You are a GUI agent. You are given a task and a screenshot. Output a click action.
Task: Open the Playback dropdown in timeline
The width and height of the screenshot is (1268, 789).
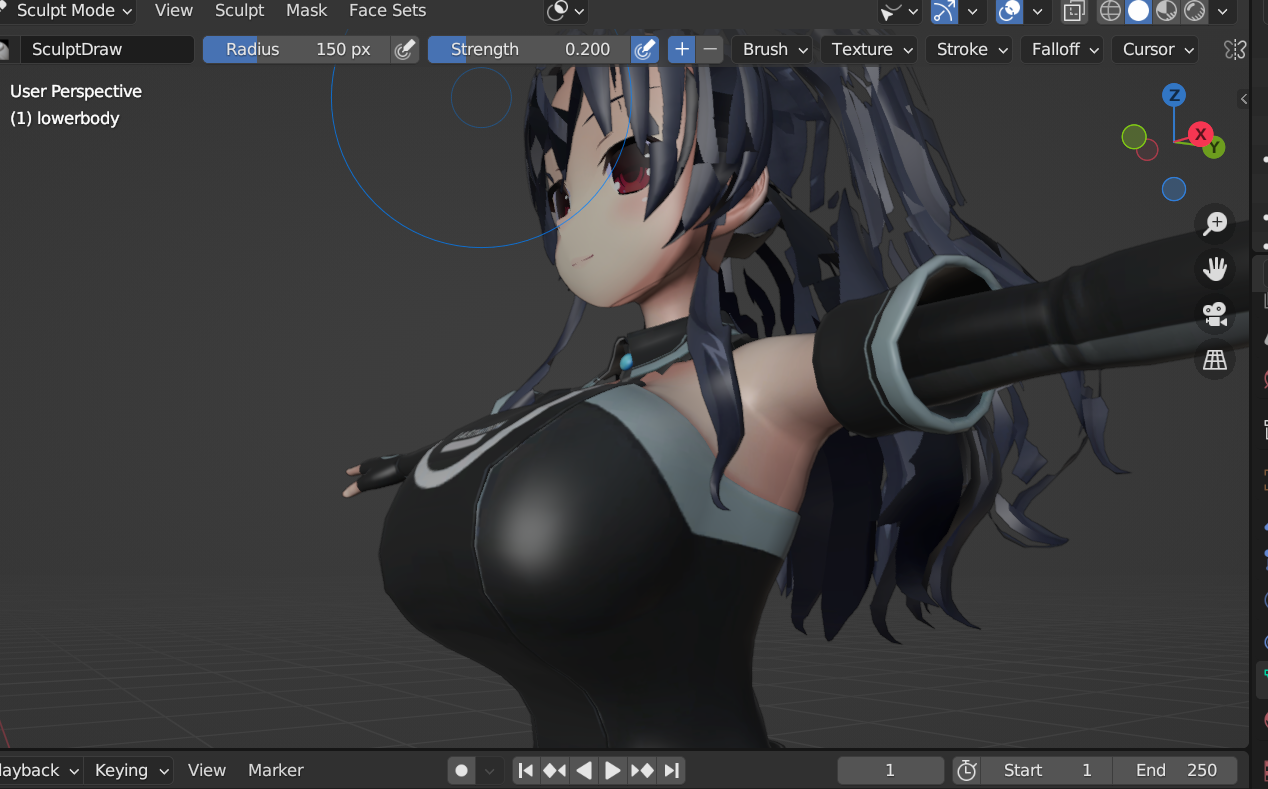(x=38, y=770)
